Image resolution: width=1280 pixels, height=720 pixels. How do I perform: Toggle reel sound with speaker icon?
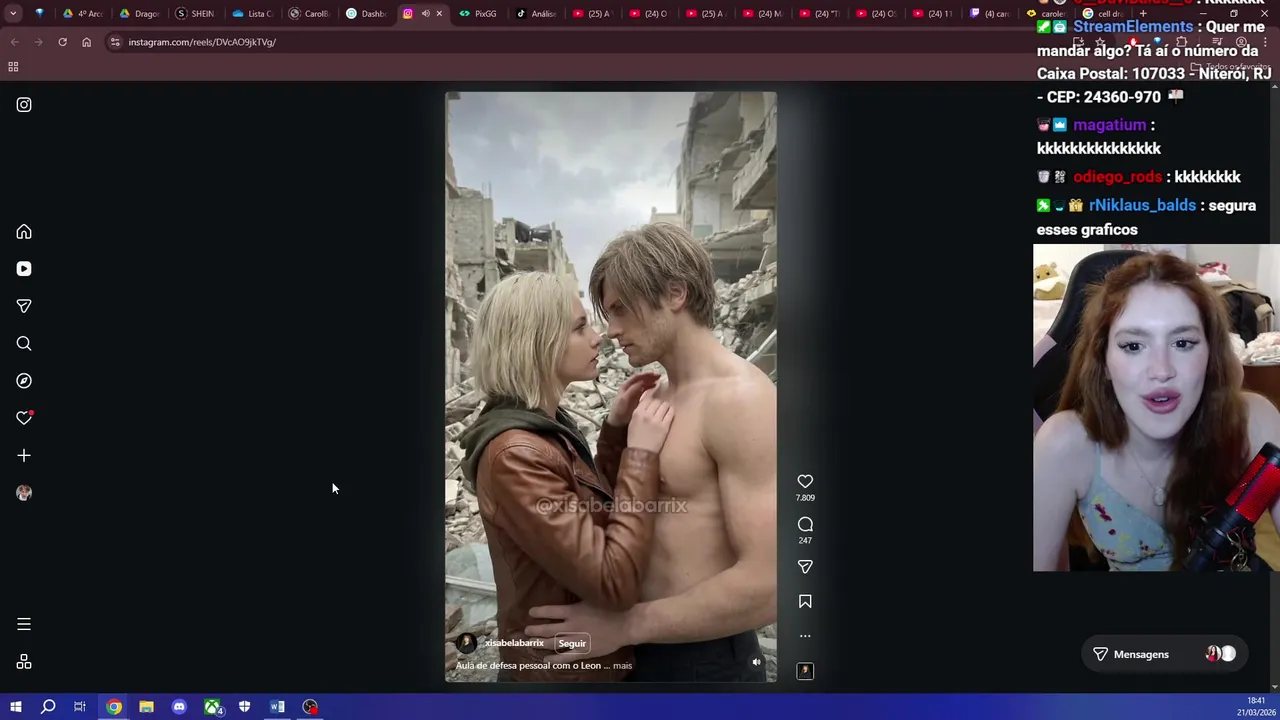click(756, 662)
